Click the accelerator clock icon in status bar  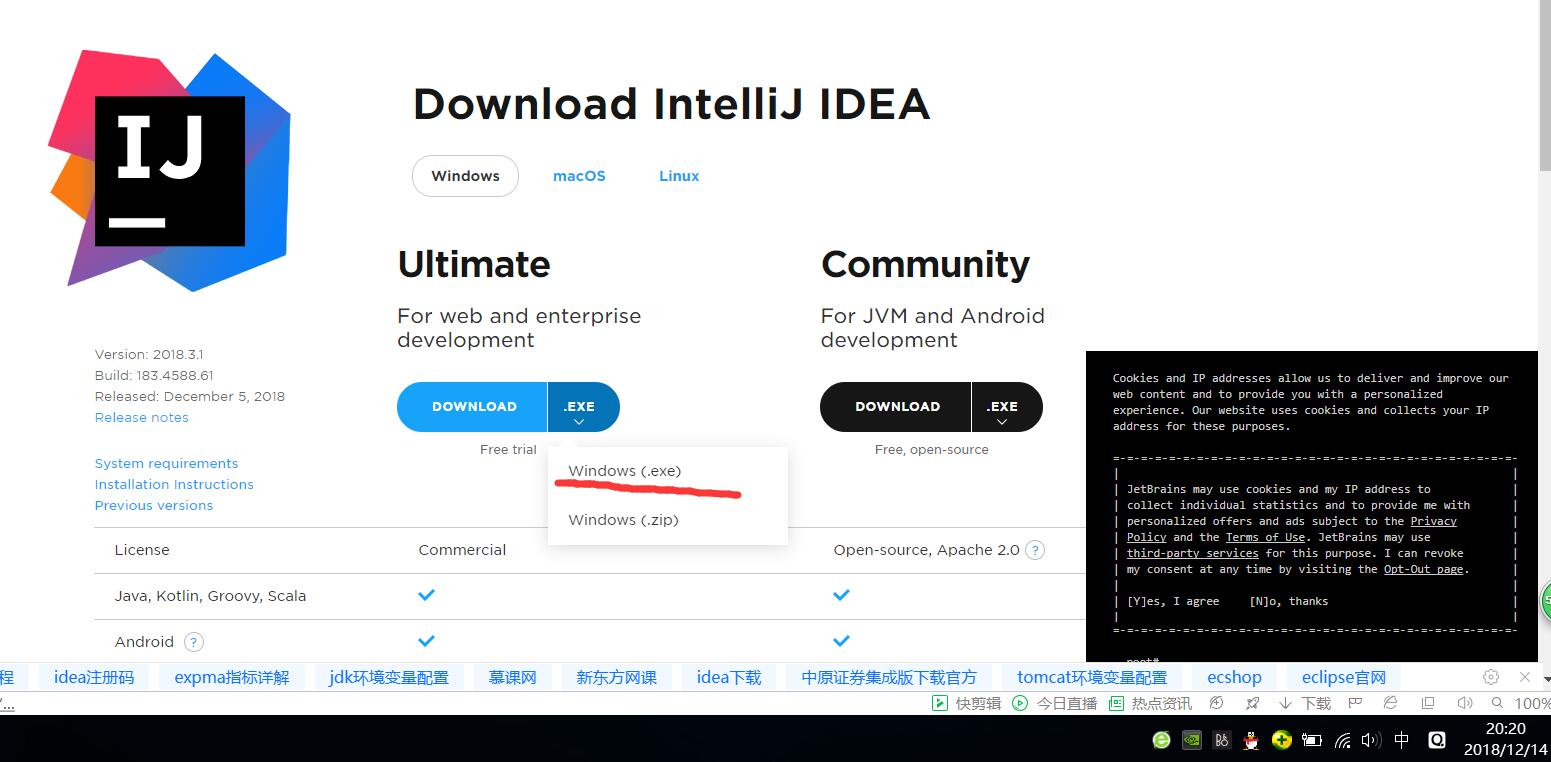(1216, 703)
